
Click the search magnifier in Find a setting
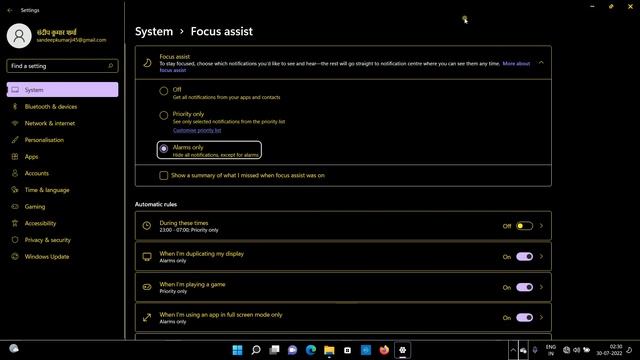tap(110, 66)
